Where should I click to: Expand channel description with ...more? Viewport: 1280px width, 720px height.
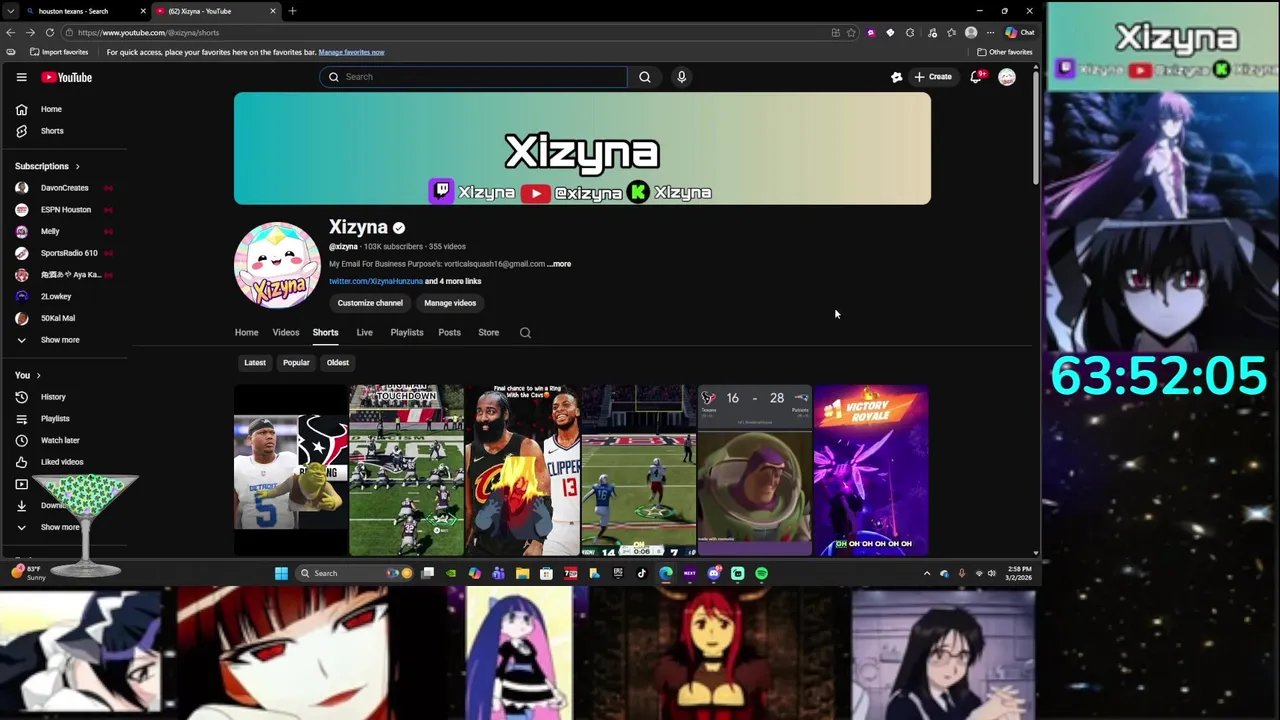click(559, 264)
